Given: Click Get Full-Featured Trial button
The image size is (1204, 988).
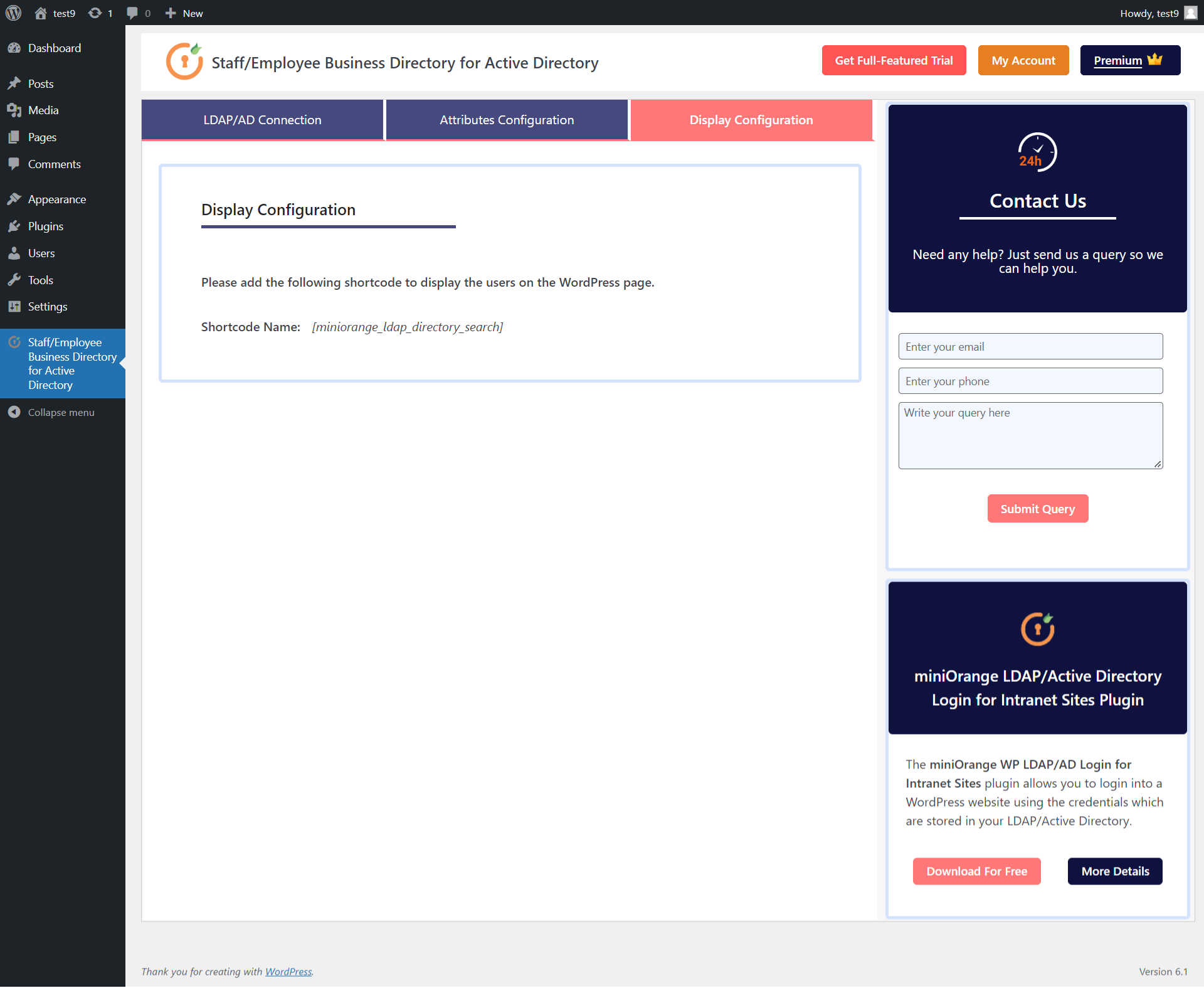Looking at the screenshot, I should pos(894,60).
